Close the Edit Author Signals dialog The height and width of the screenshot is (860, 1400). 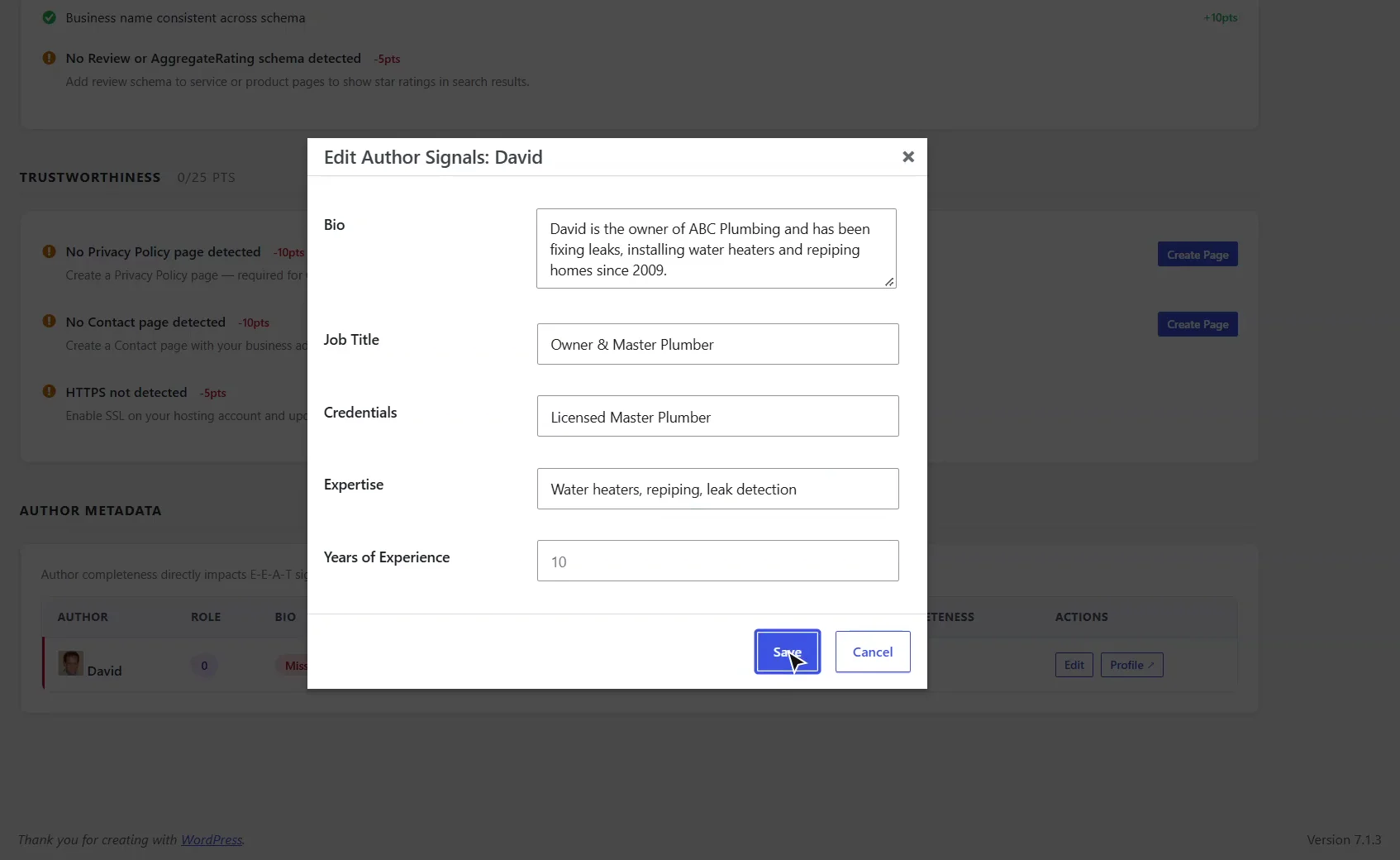click(907, 157)
